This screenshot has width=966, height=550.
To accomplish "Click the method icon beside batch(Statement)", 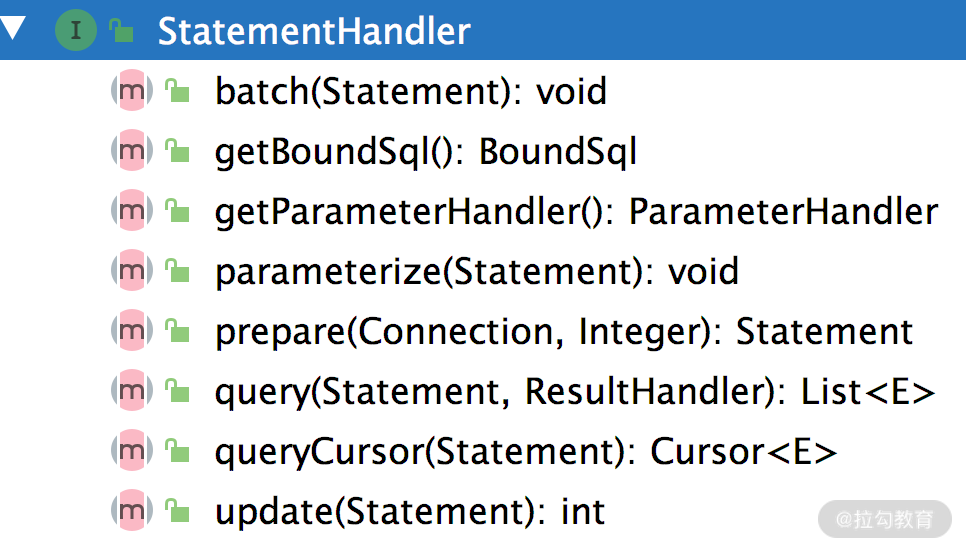I will 131,91.
